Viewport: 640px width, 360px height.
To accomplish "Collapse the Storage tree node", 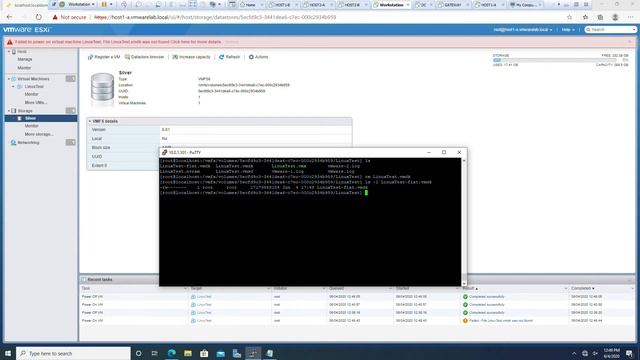I will pyautogui.click(x=9, y=111).
